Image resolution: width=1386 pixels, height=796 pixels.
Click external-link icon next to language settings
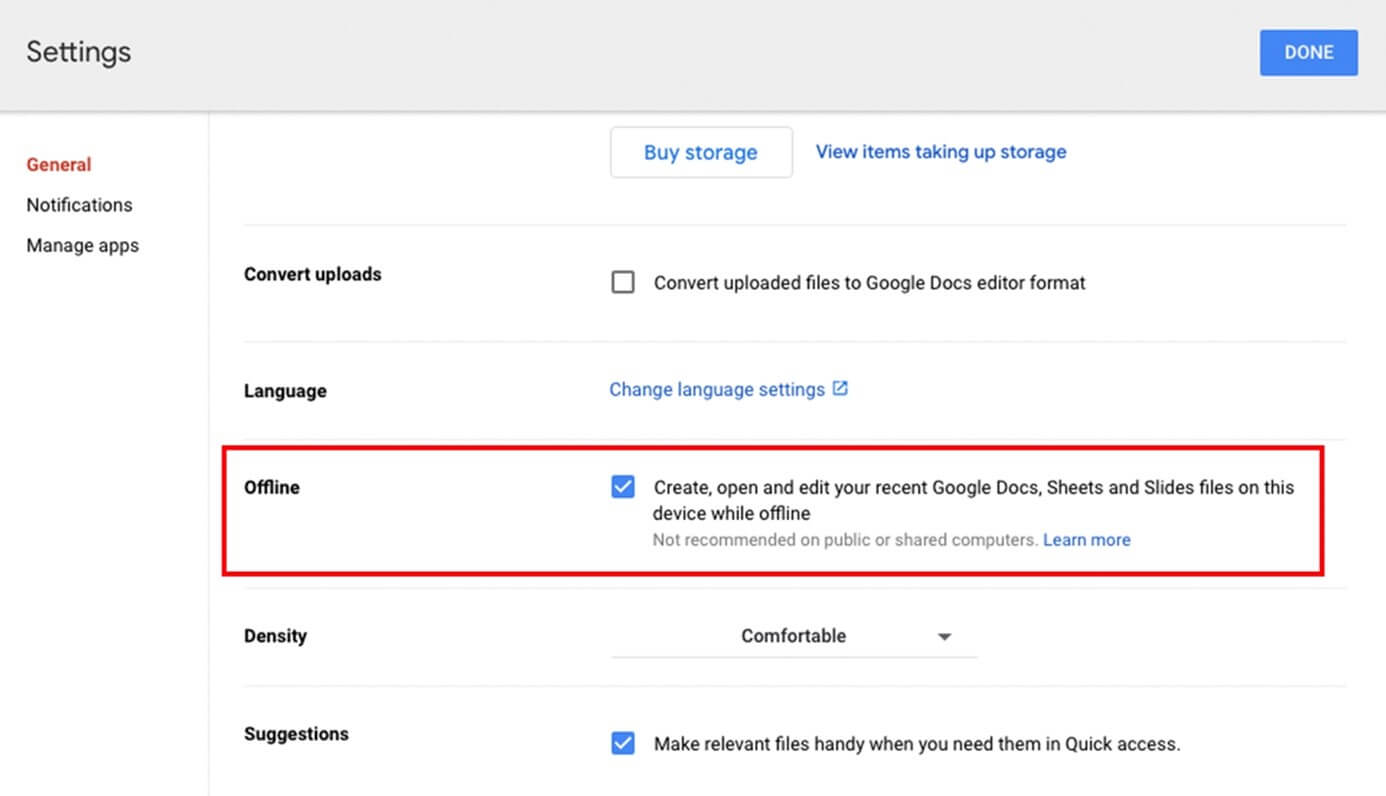[840, 389]
